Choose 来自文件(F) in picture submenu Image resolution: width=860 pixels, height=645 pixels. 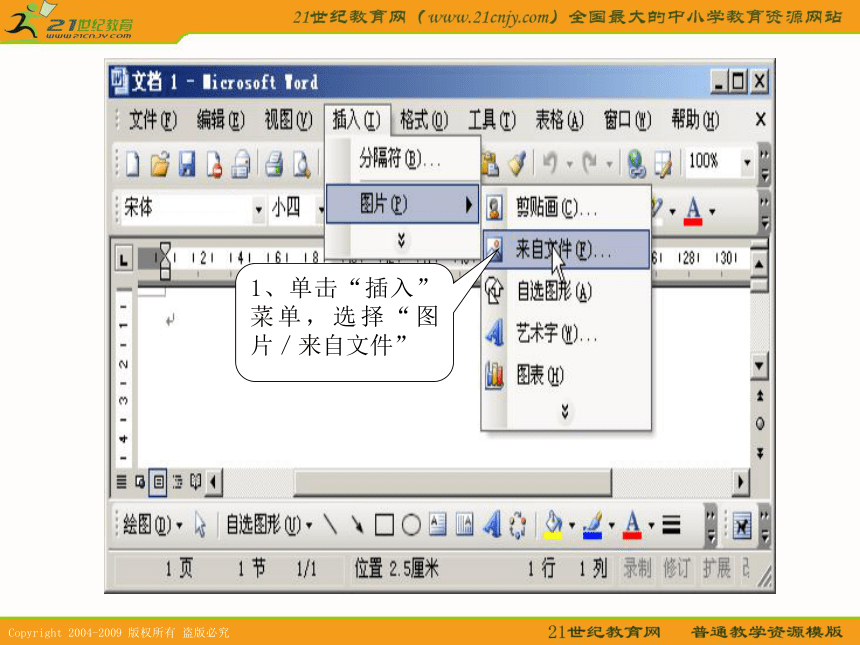[566, 250]
